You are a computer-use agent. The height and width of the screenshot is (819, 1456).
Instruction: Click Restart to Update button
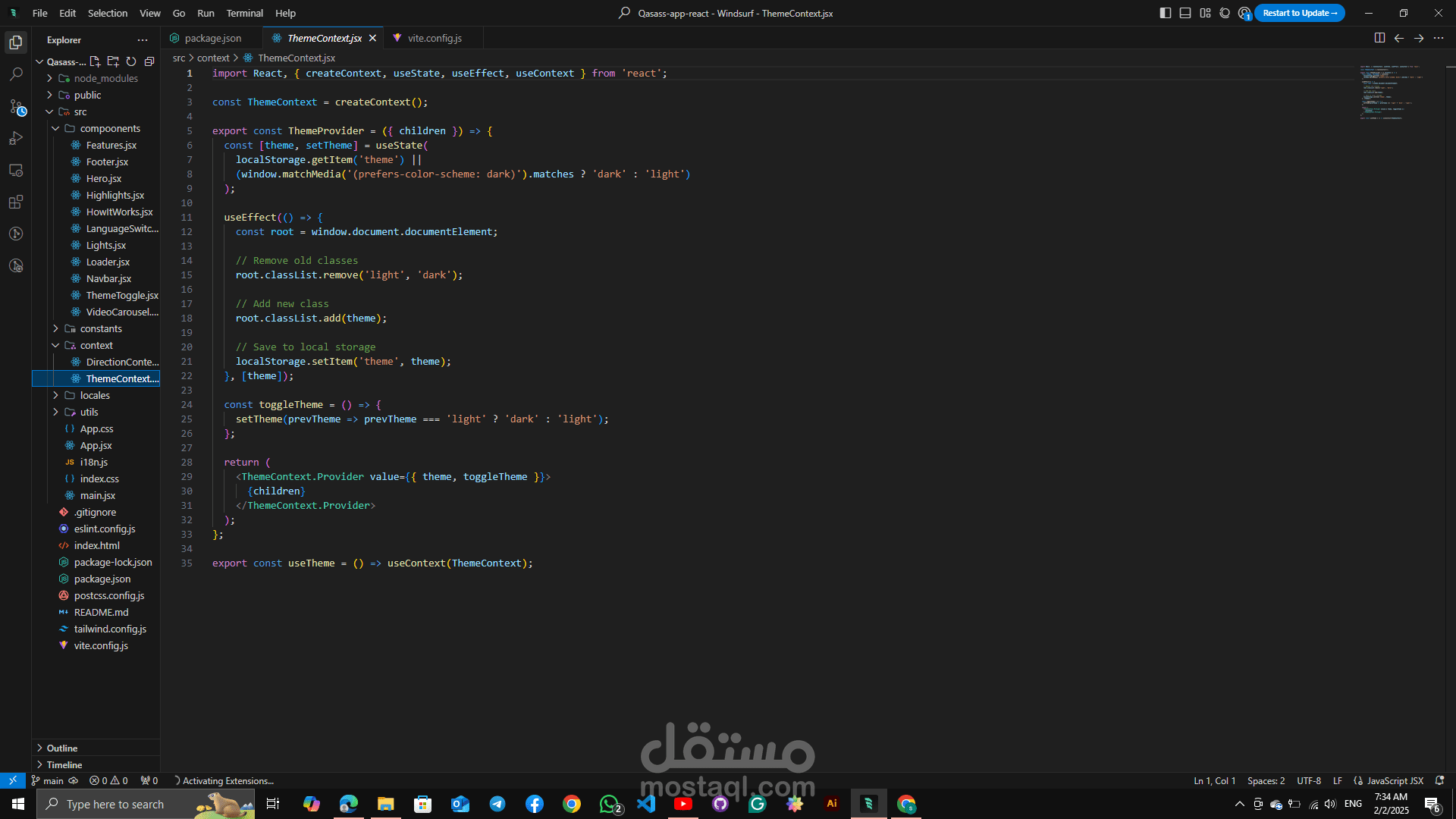(1299, 13)
